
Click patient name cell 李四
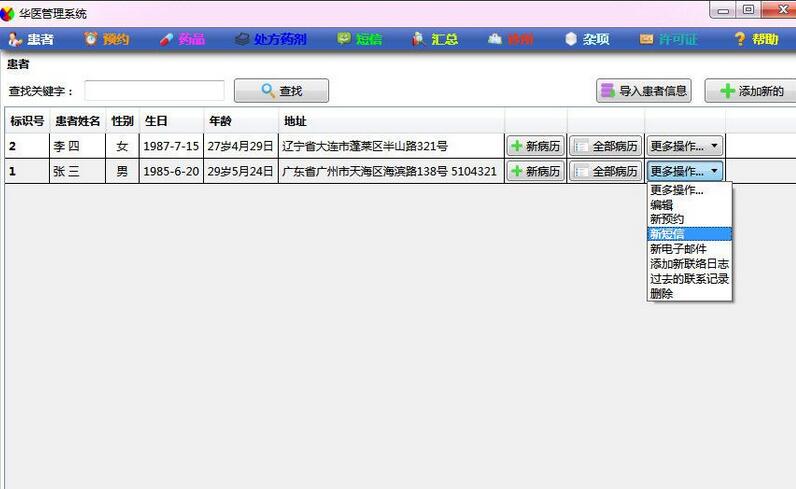point(78,146)
